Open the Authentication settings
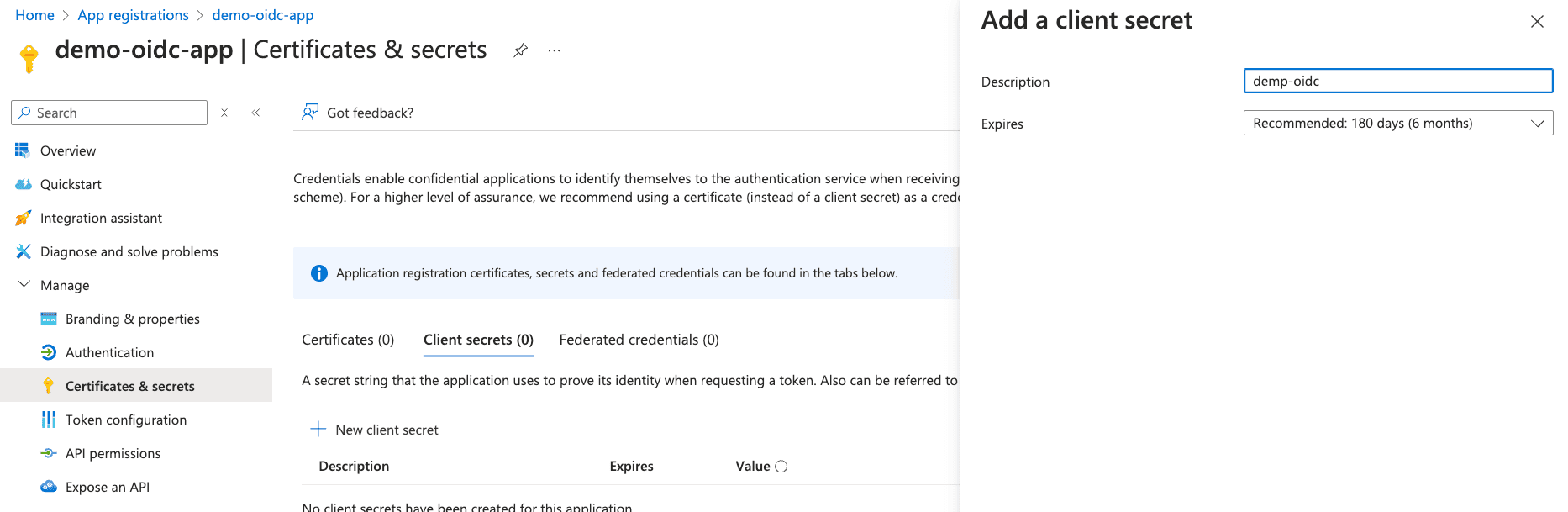Screen dimensions: 1568x512 pyautogui.click(x=108, y=351)
